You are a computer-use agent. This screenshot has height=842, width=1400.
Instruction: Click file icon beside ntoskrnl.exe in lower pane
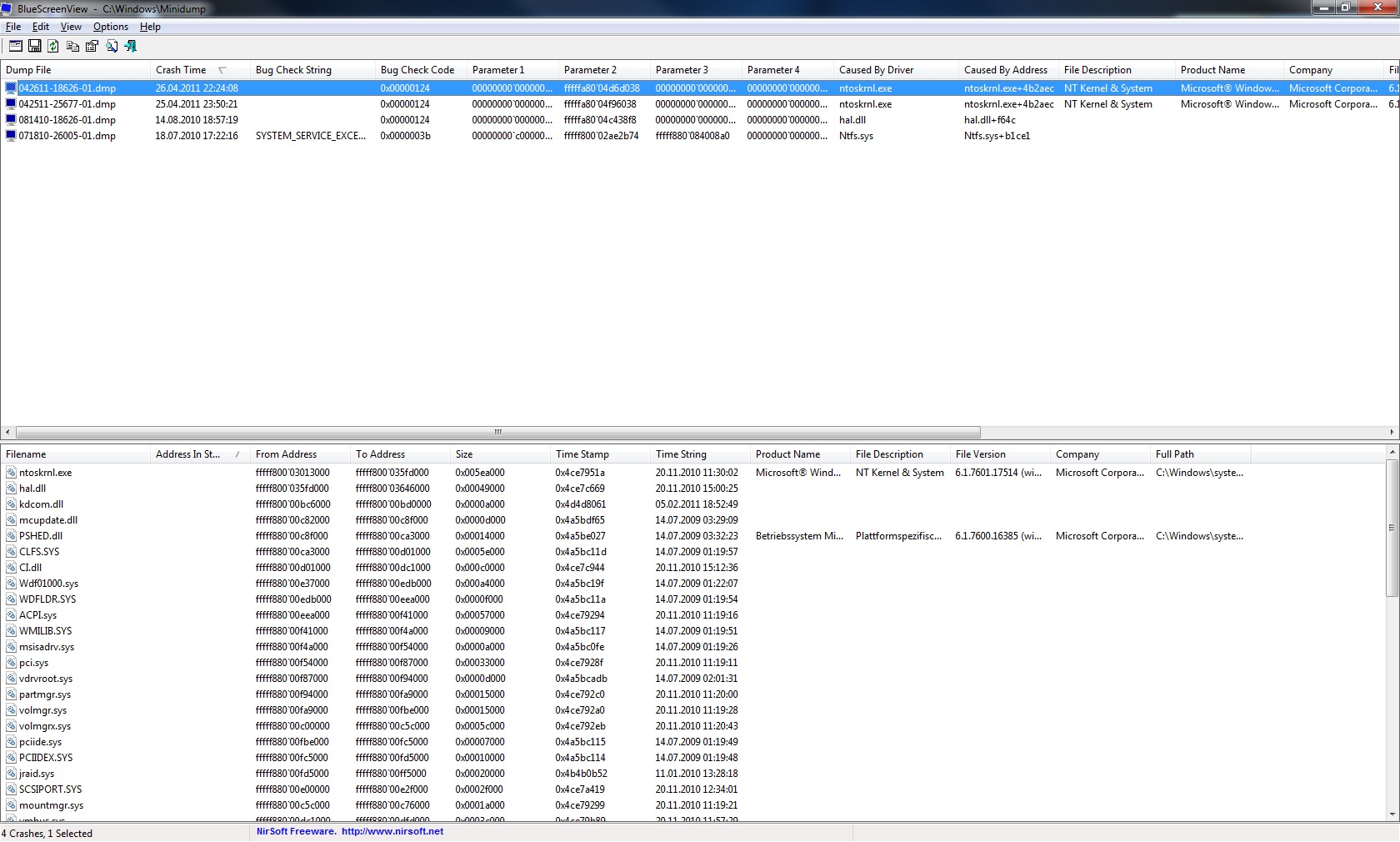12,473
